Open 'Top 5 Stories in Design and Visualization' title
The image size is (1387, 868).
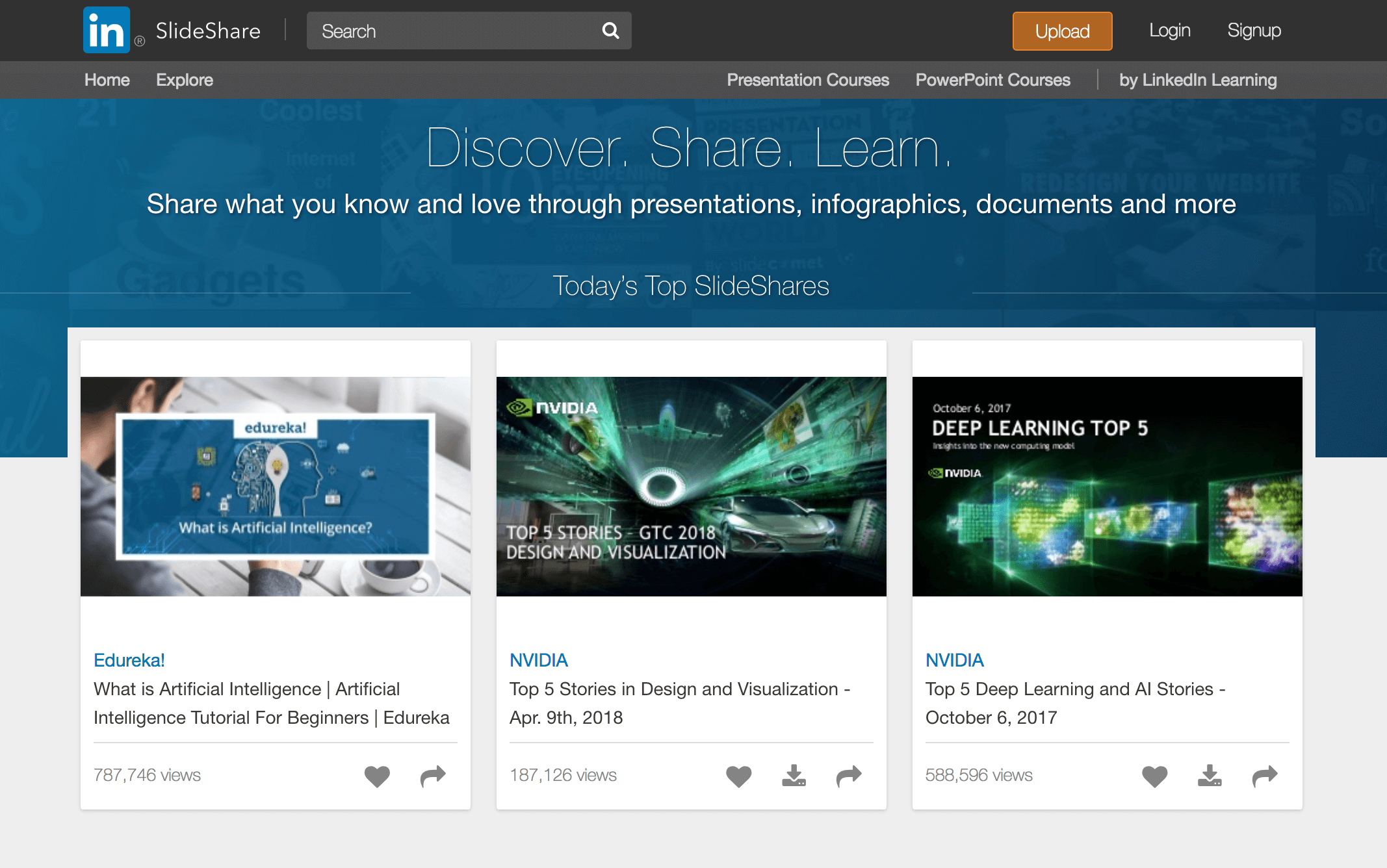coord(680,703)
